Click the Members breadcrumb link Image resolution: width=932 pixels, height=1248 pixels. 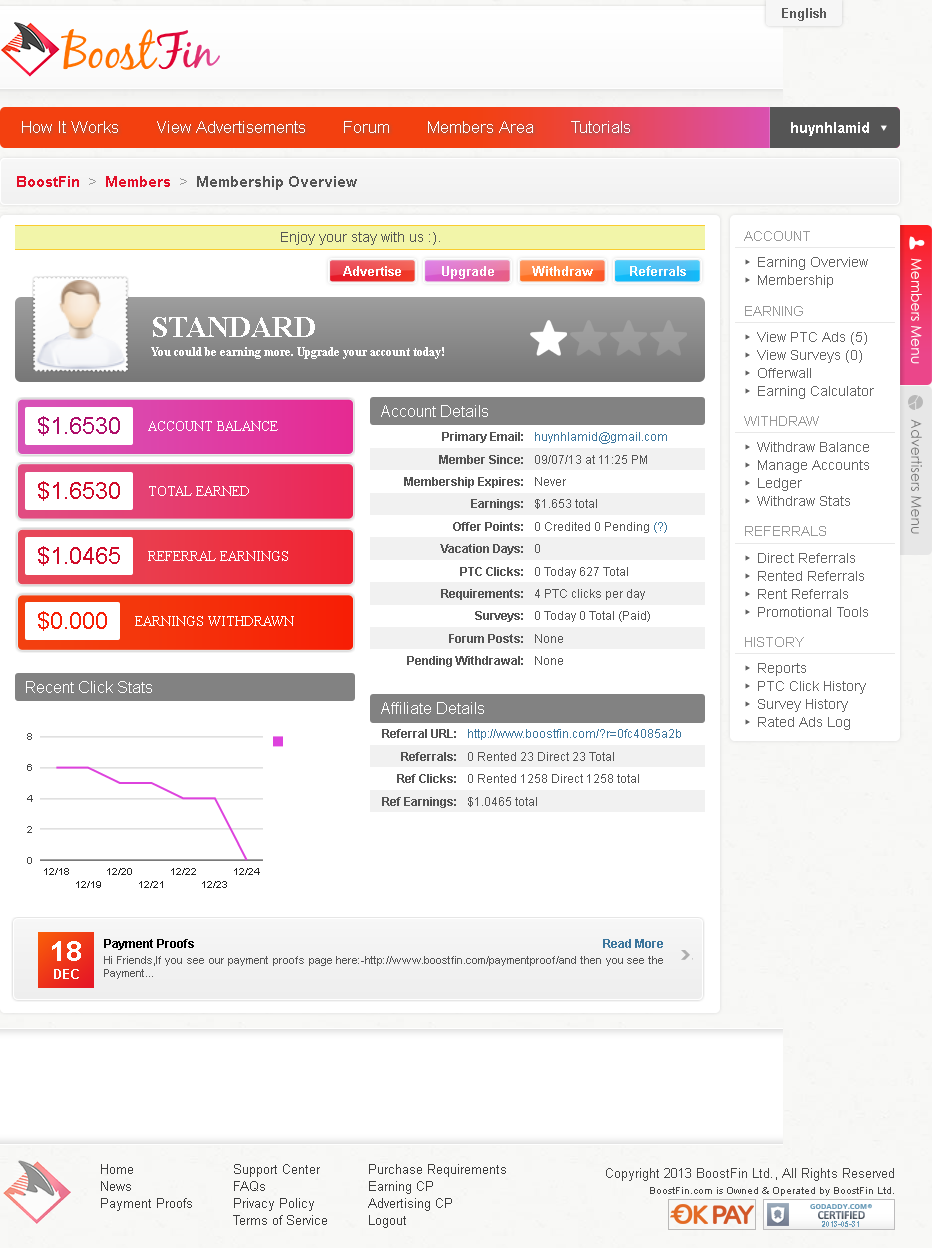(138, 182)
